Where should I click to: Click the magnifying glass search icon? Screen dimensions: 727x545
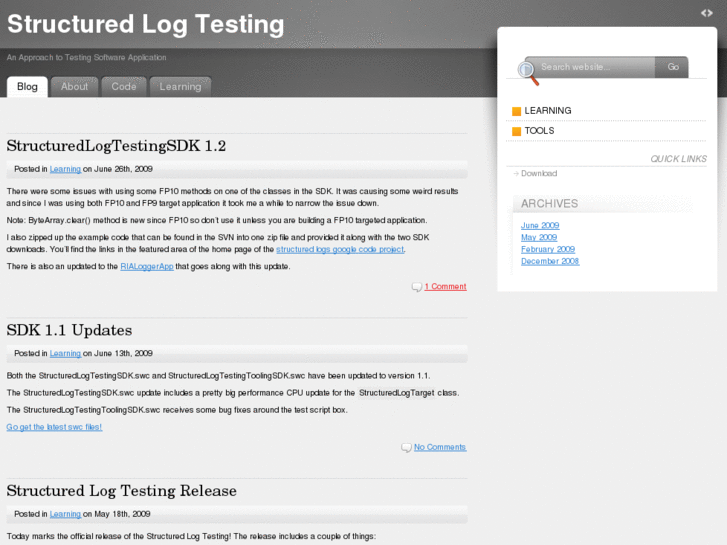(528, 73)
